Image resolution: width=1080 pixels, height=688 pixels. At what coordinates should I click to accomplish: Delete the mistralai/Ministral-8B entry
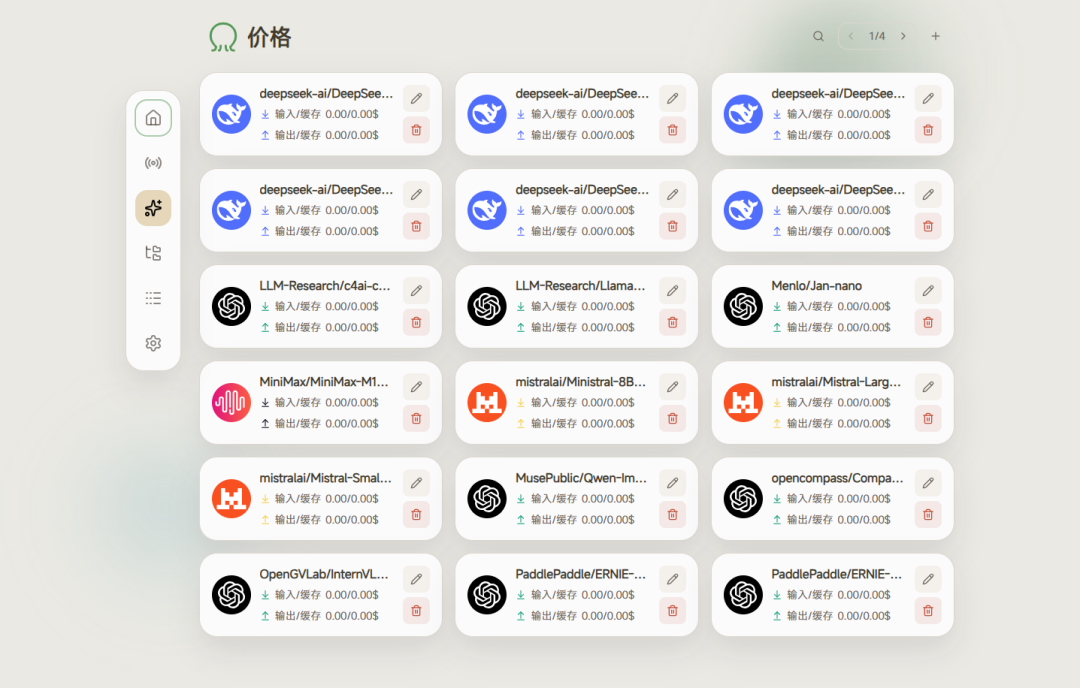click(x=672, y=418)
